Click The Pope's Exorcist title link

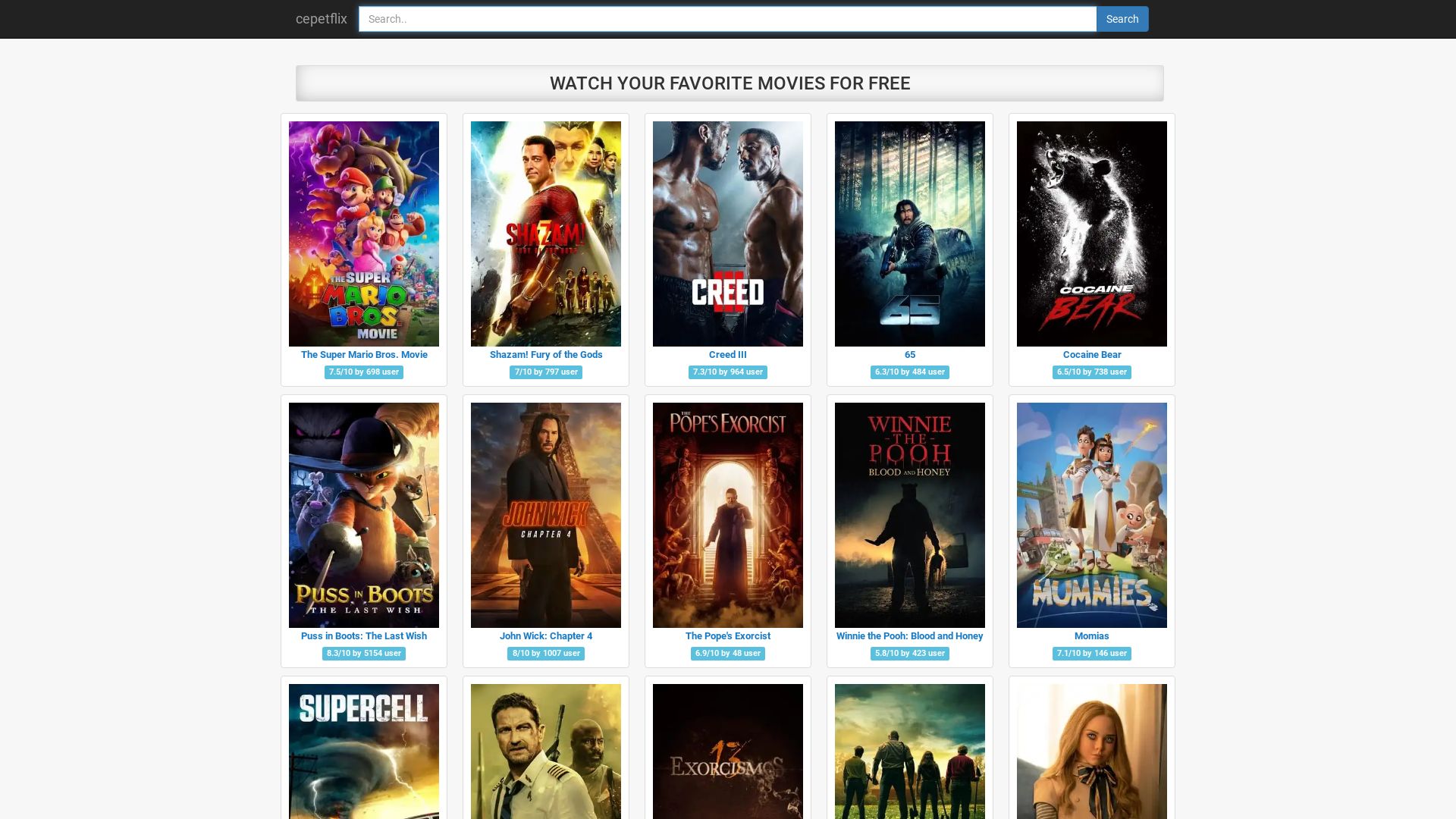pos(728,635)
